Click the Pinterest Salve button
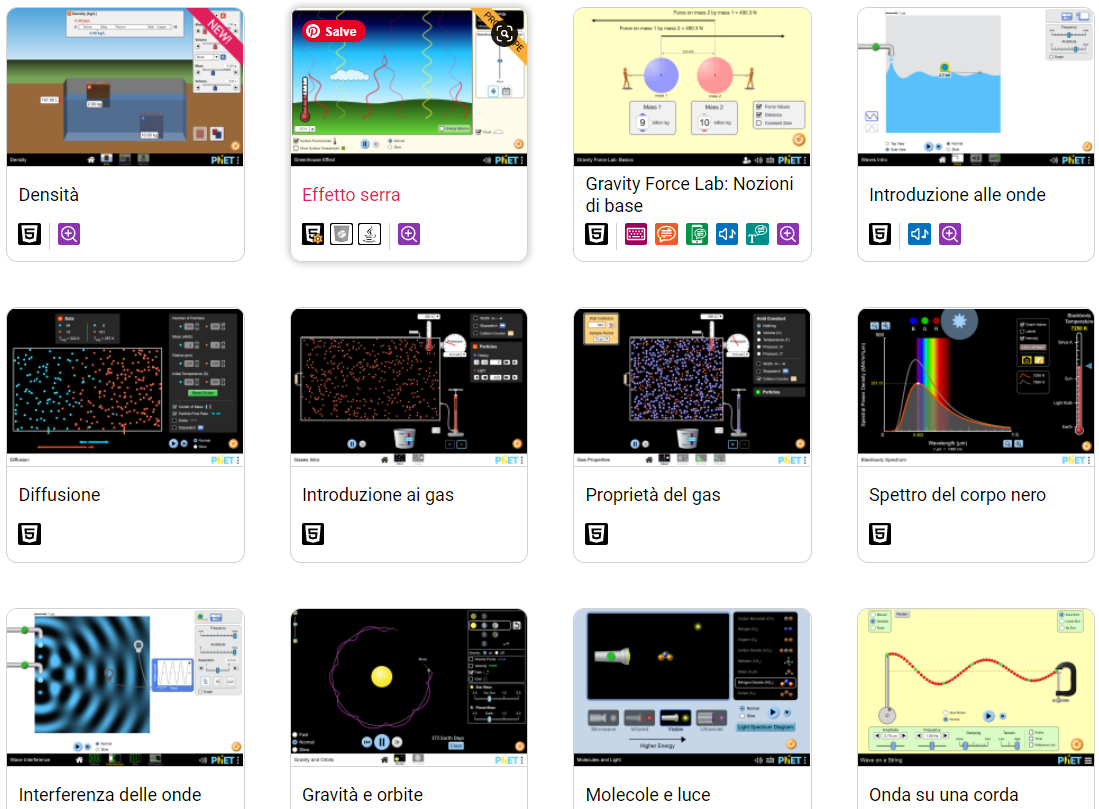The height and width of the screenshot is (809, 1099). [x=334, y=31]
